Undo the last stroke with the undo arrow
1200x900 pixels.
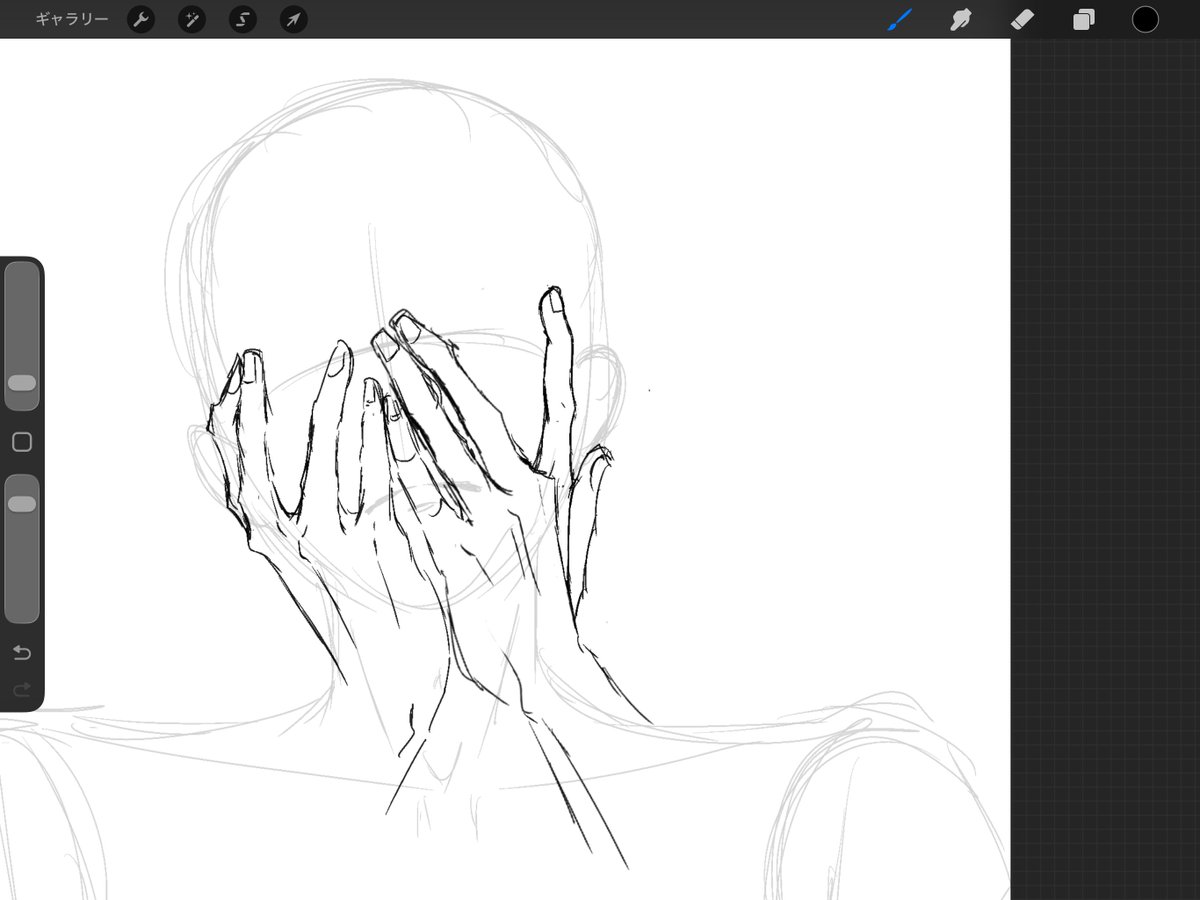coord(22,653)
